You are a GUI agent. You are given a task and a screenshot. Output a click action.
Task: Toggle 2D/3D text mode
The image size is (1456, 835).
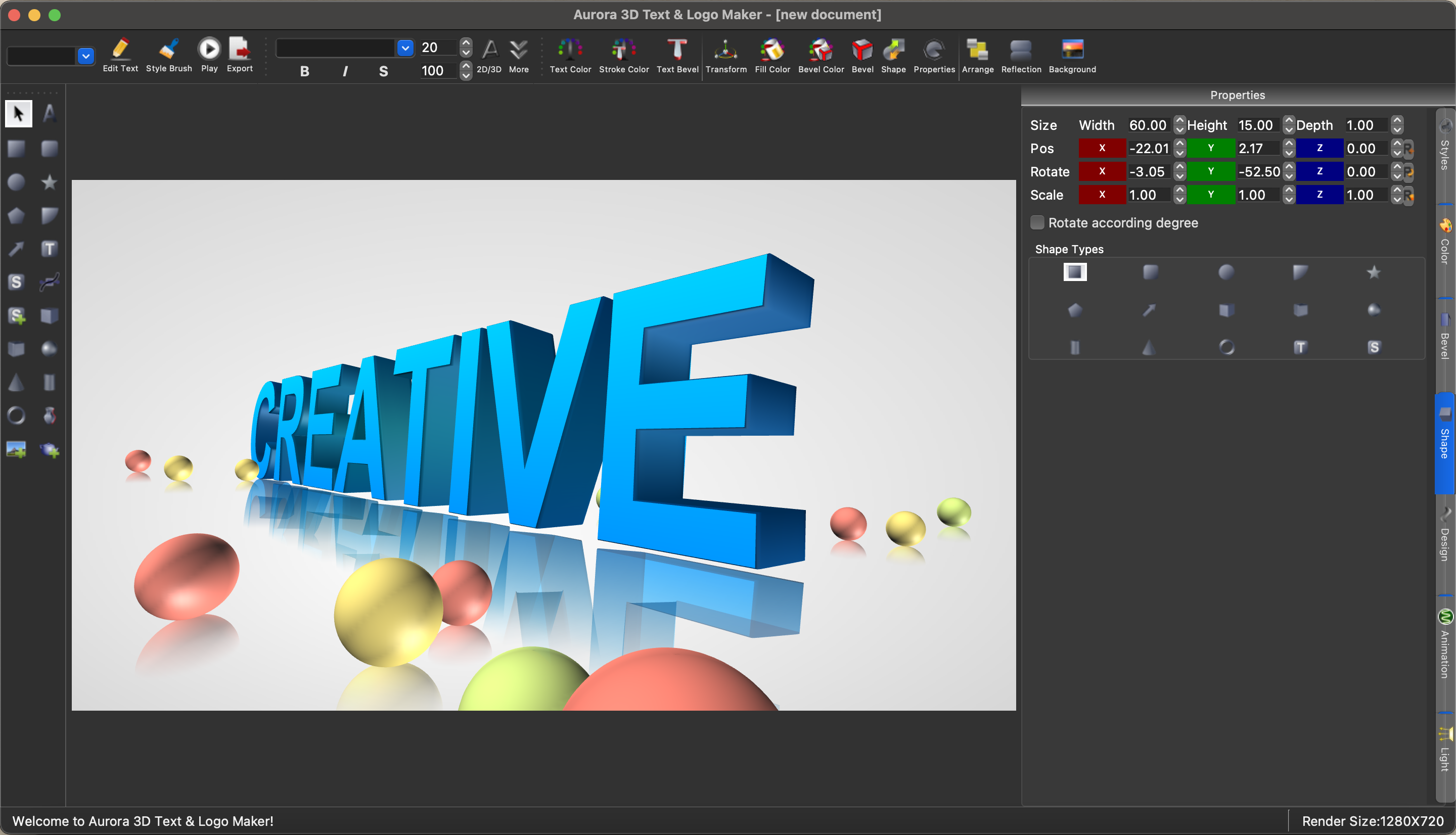tap(489, 56)
